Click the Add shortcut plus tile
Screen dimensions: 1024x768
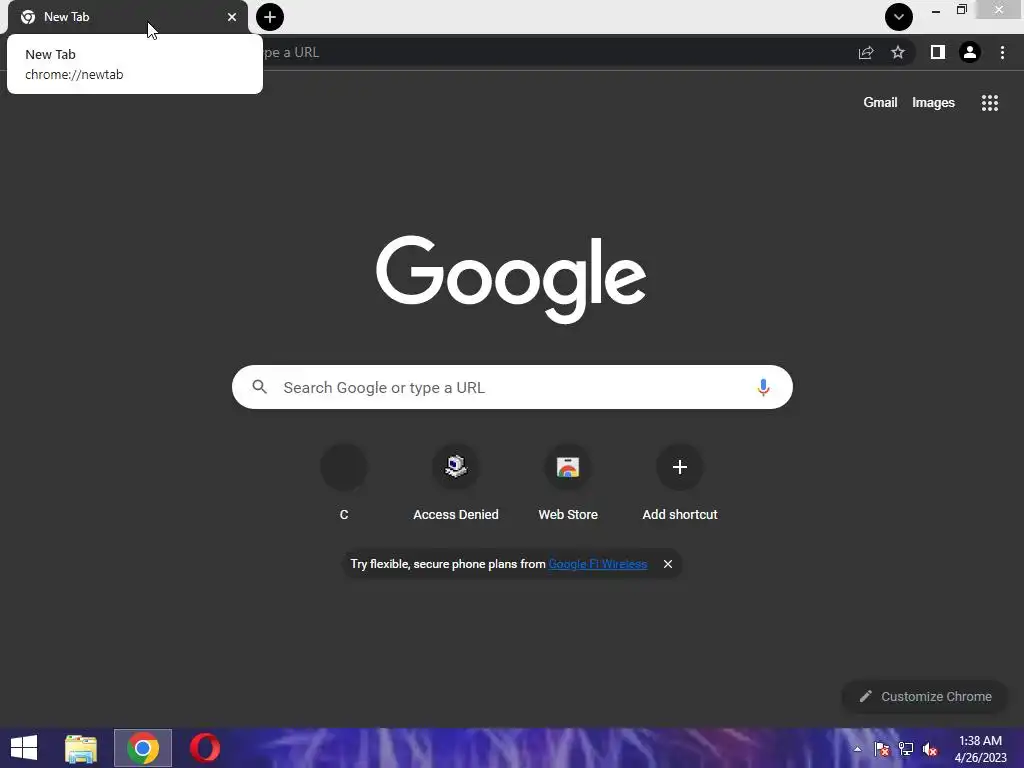tap(680, 483)
